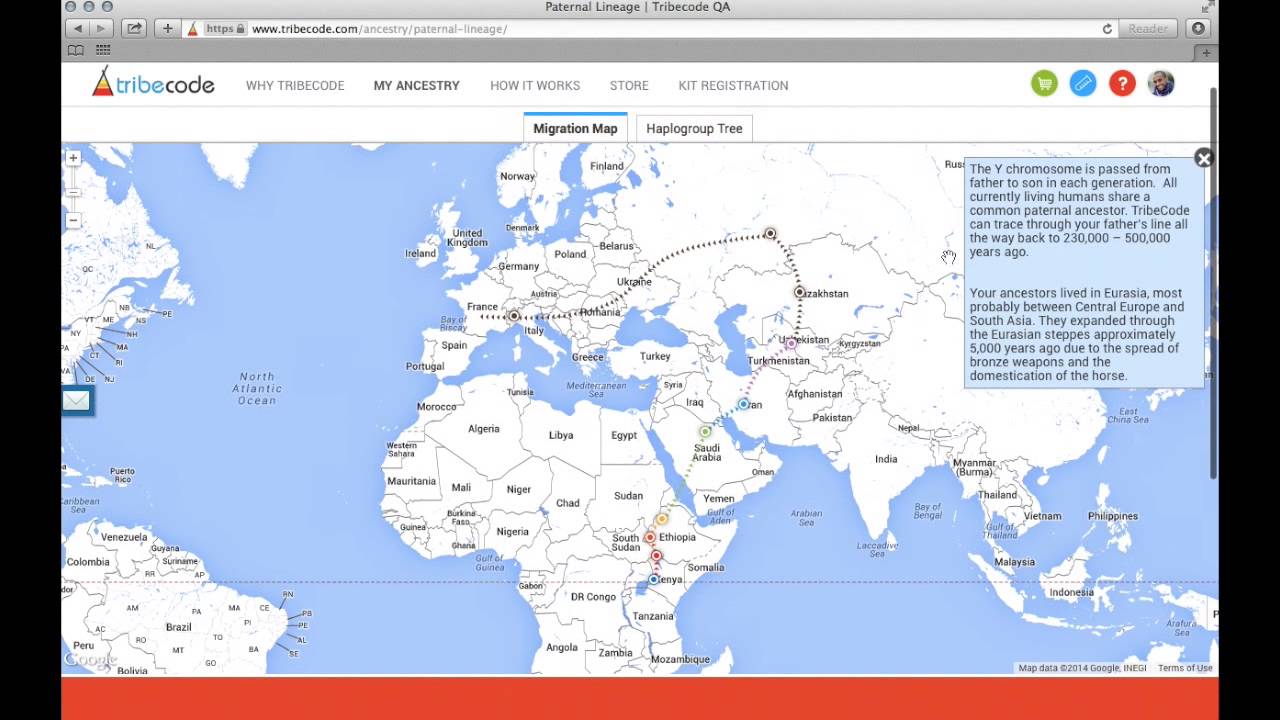Image resolution: width=1280 pixels, height=720 pixels.
Task: Click the Safari share icon
Action: pos(134,29)
